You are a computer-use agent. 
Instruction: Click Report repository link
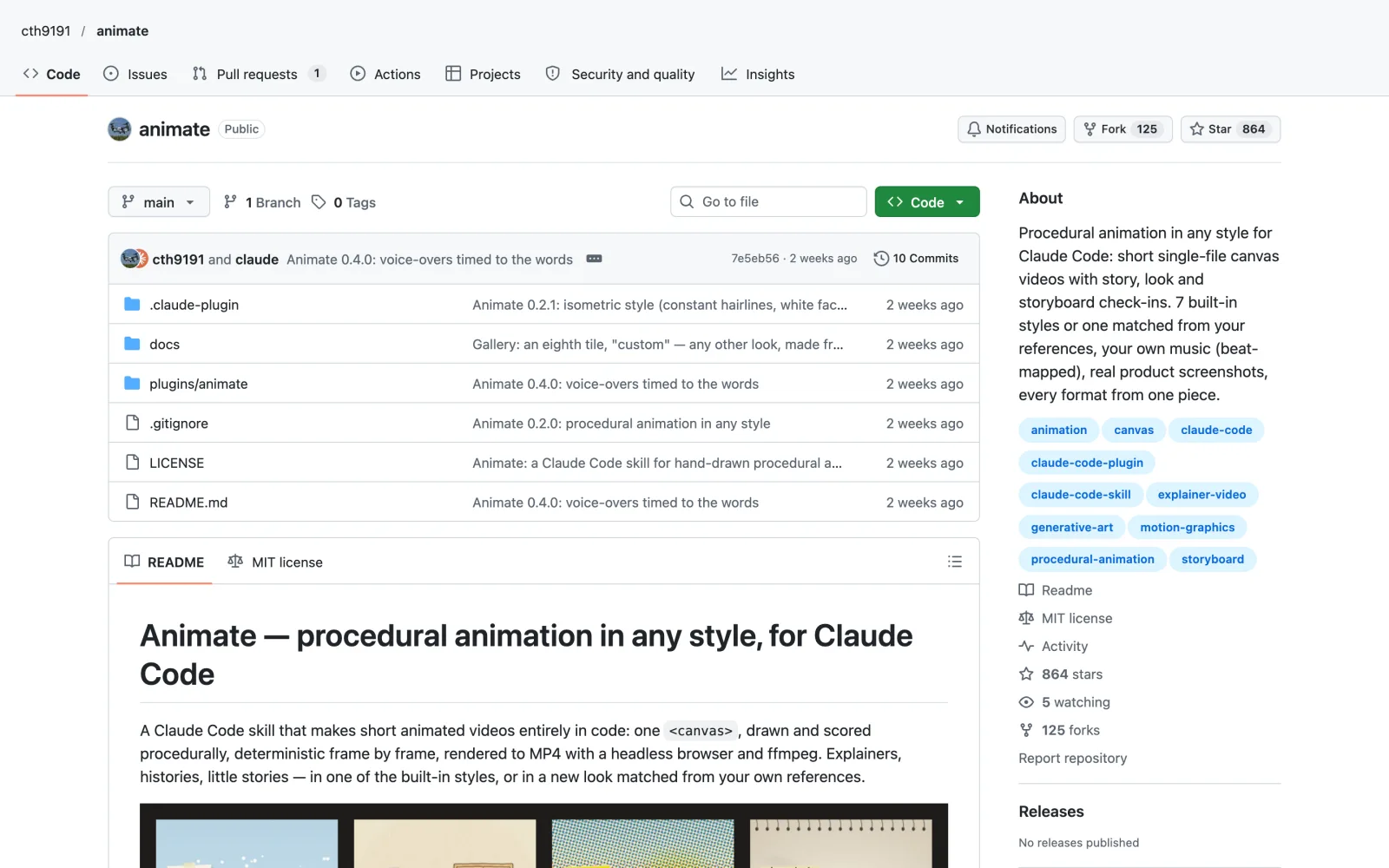point(1072,758)
